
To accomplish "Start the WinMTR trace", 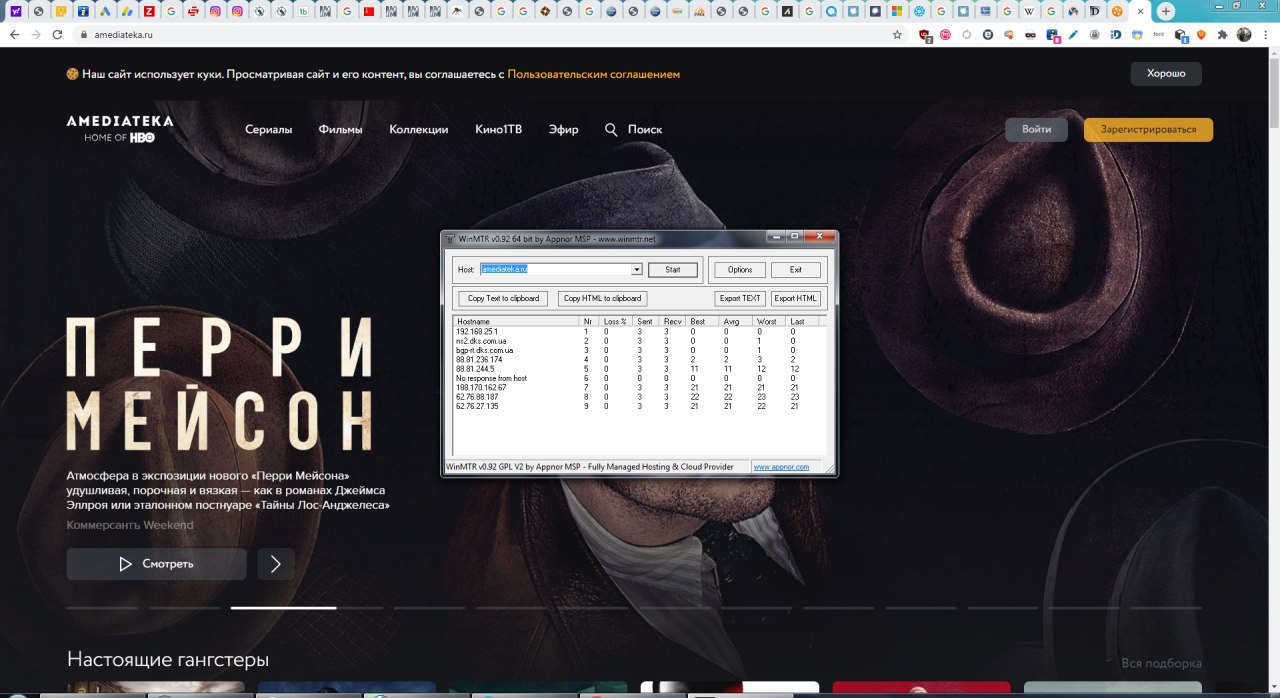I will 673,270.
